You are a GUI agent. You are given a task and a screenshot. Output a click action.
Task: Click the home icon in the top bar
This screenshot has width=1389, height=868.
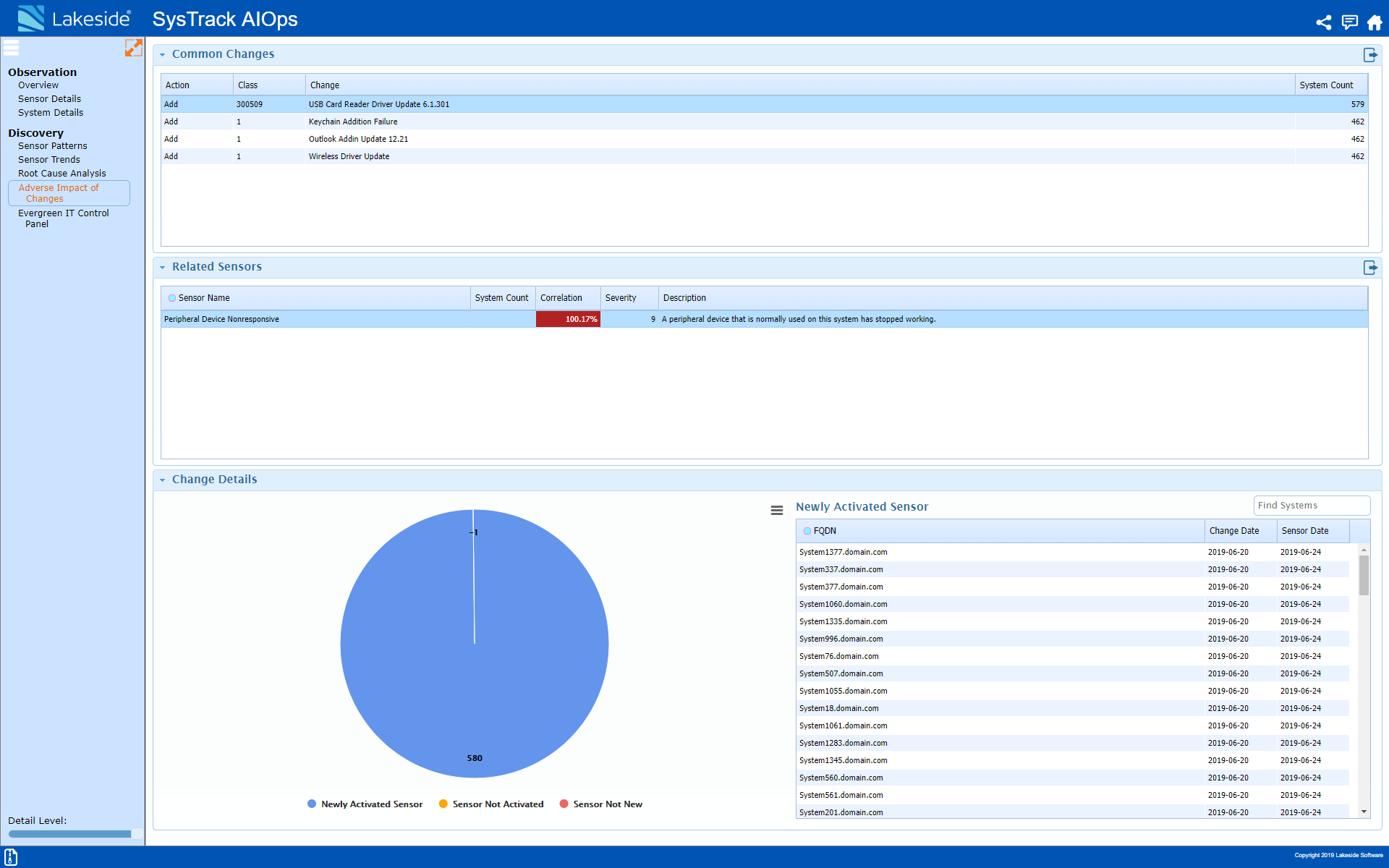point(1374,22)
